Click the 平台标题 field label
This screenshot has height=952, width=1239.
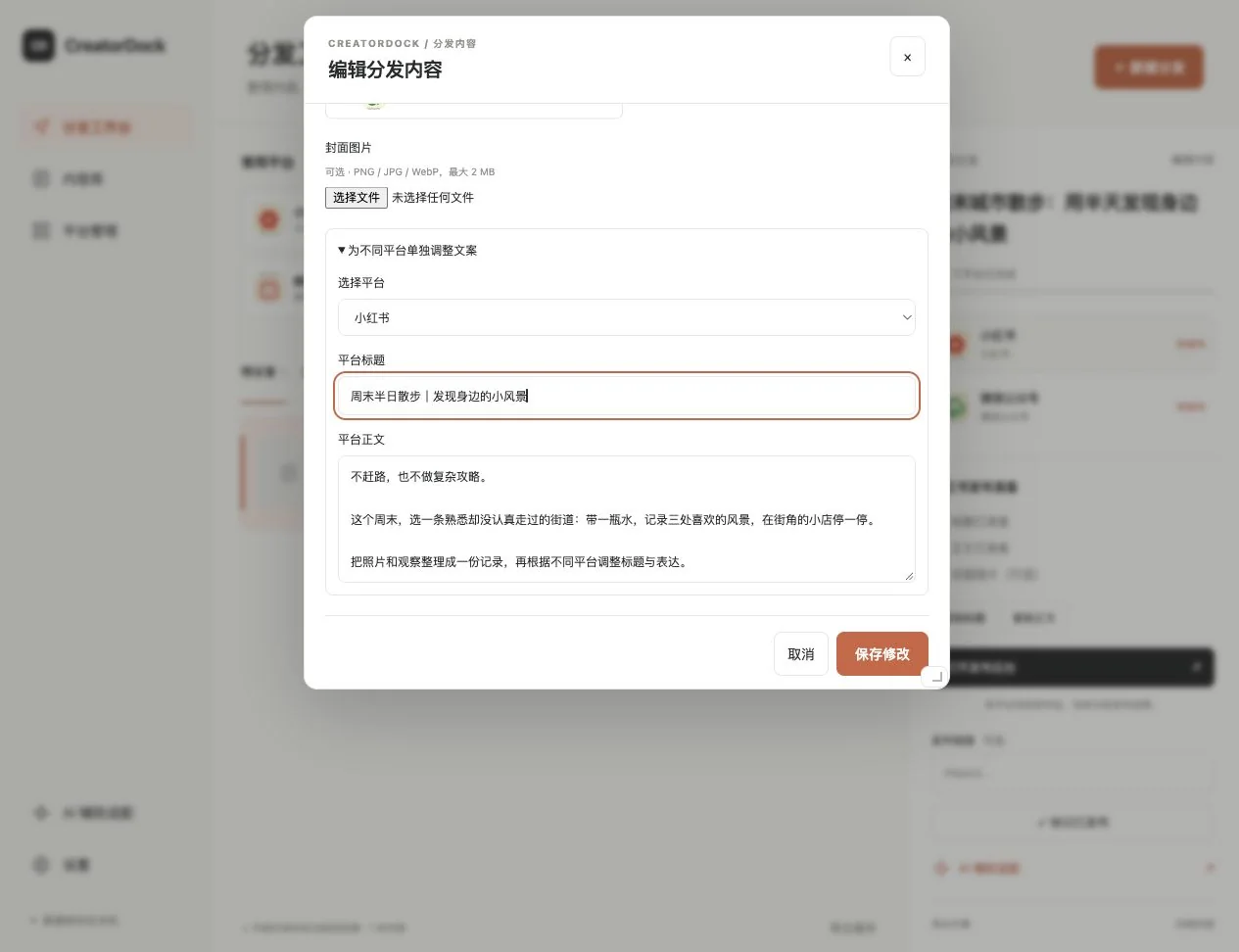point(361,359)
